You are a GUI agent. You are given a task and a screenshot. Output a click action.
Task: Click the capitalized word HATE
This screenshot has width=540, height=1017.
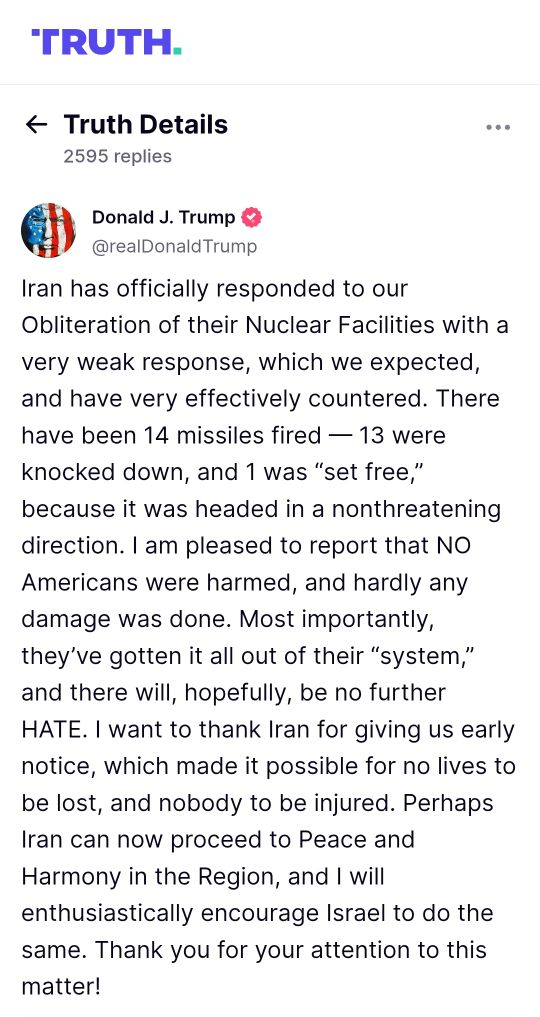(52, 730)
